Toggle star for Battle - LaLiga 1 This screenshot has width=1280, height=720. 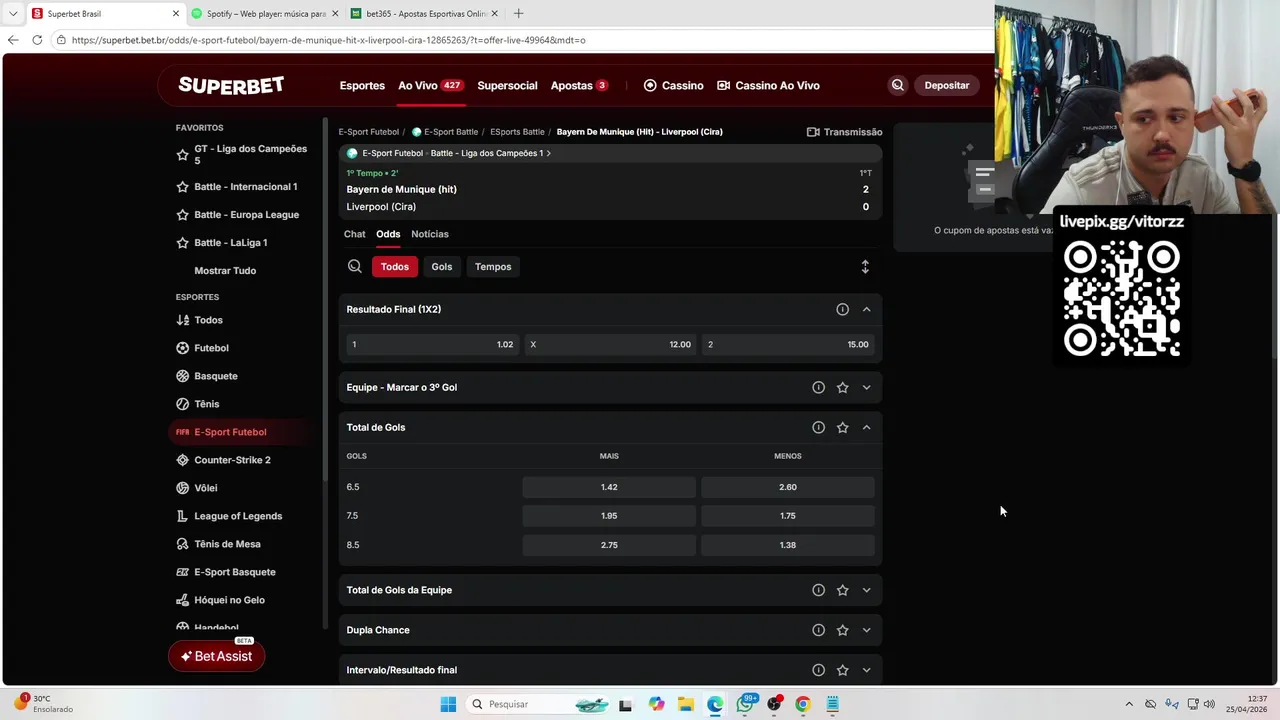182,243
